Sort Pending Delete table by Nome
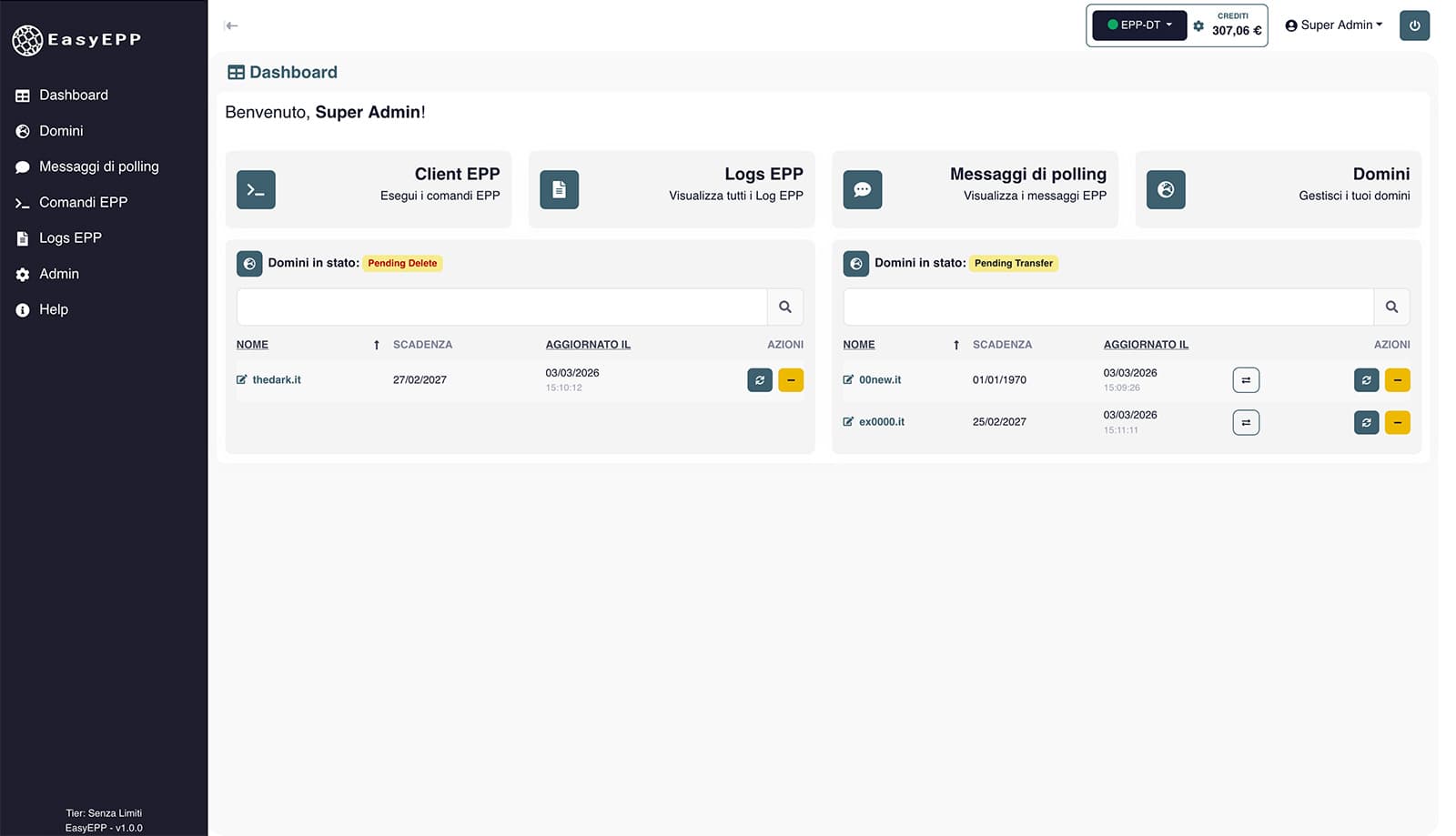1456x836 pixels. pyautogui.click(x=252, y=345)
